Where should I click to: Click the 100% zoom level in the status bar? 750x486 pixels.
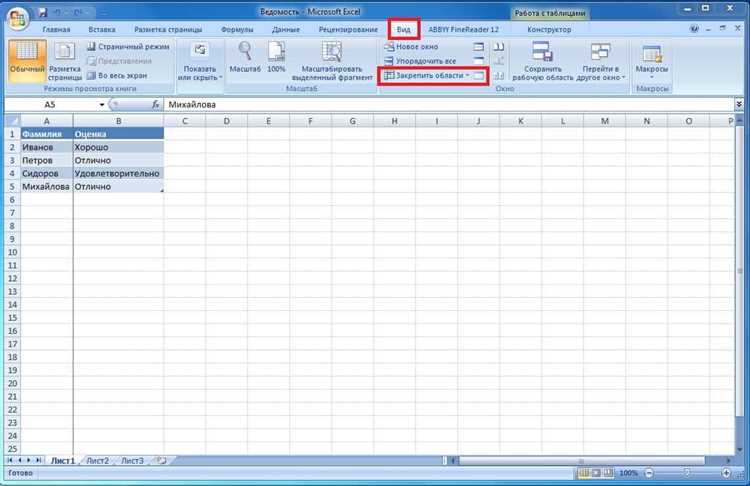pos(628,473)
